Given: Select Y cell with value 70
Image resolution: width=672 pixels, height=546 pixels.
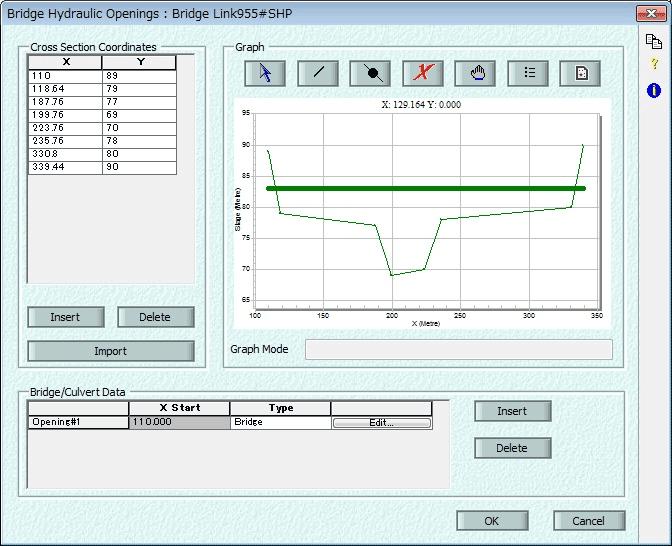Looking at the screenshot, I should pos(139,128).
